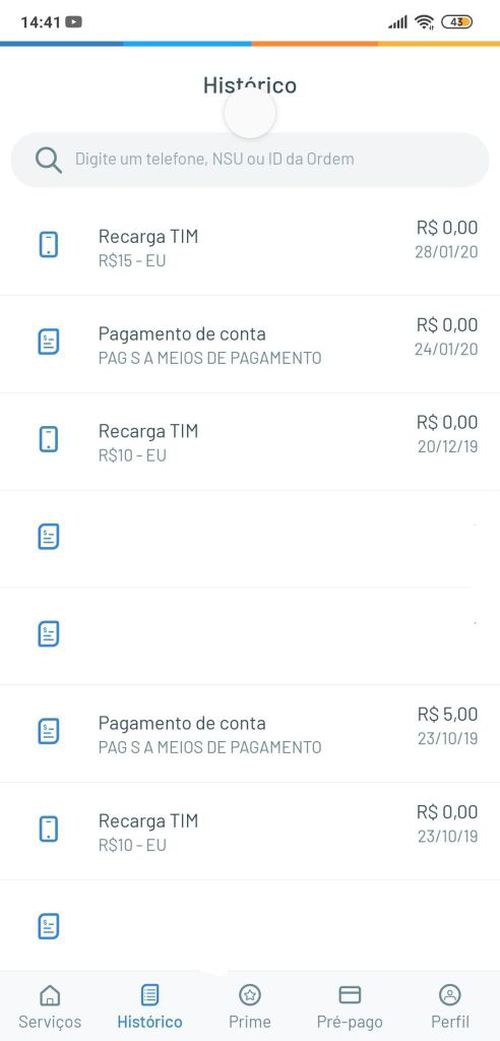Image resolution: width=500 pixels, height=1041 pixels.
Task: Tap bill icon of 24/01/20 payment
Action: (x=48, y=341)
